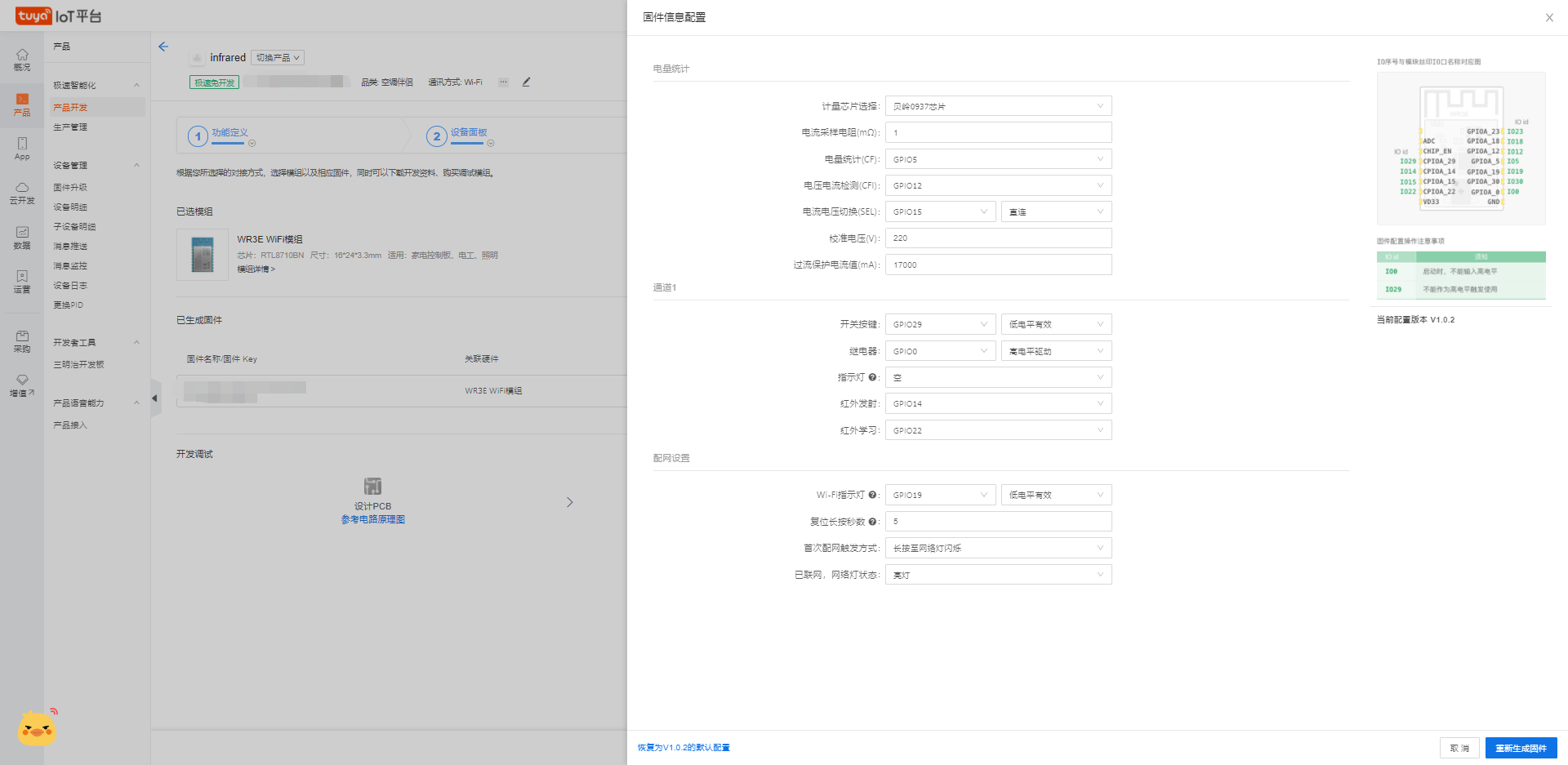Screen dimensions: 1568x765
Task: Go to step 1 功能定义 tab
Action: click(x=220, y=136)
